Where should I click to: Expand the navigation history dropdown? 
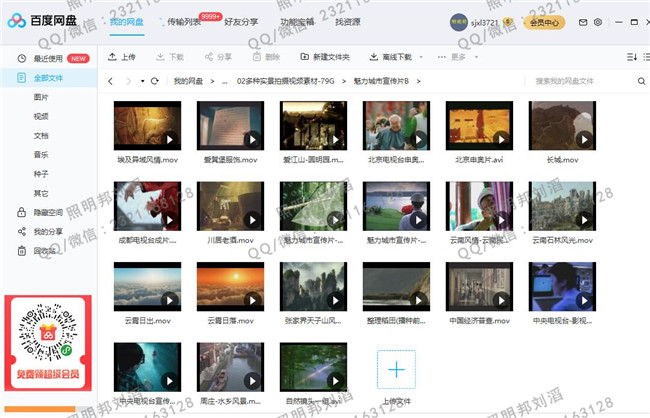[x=142, y=81]
